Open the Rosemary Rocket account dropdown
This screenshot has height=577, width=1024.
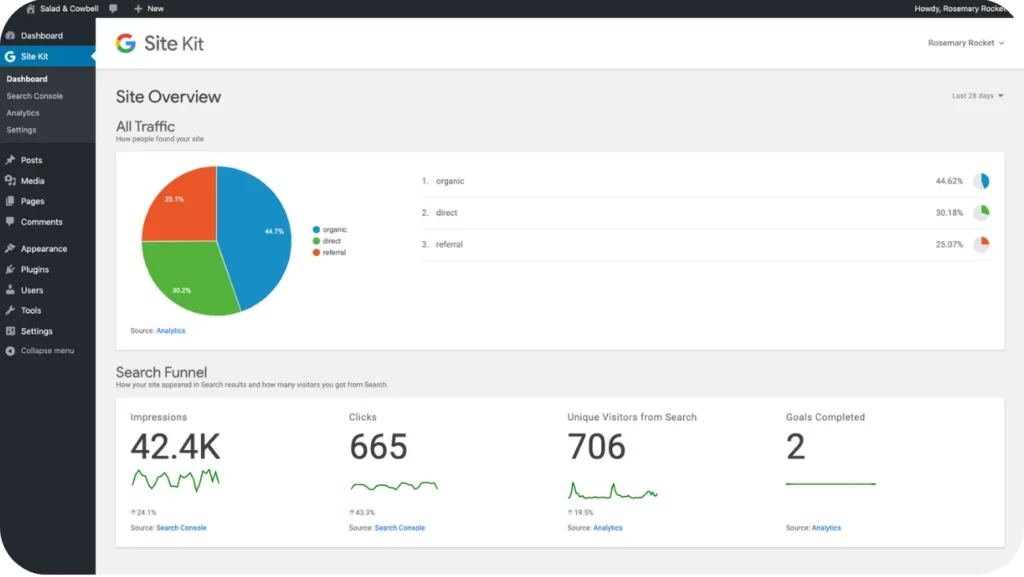point(965,43)
